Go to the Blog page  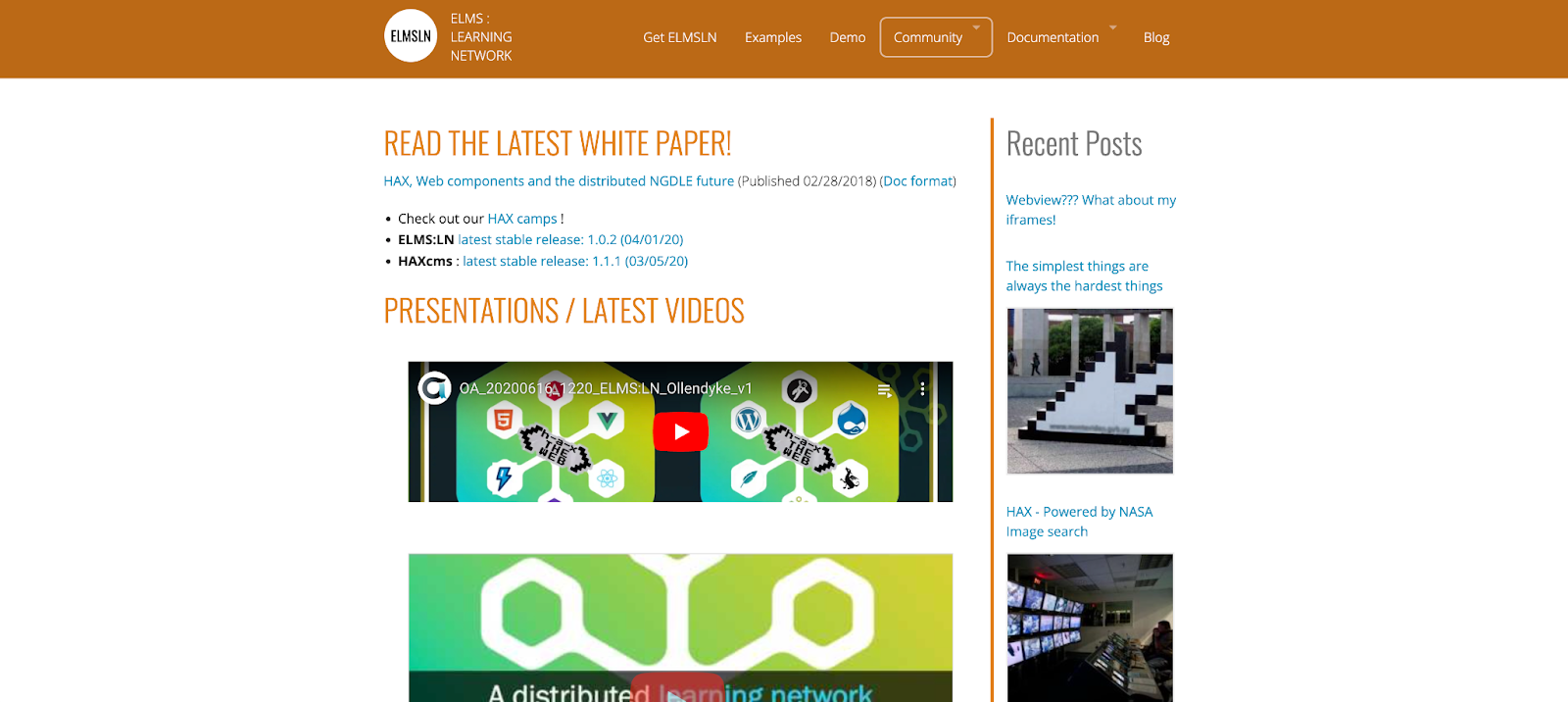tap(1156, 37)
